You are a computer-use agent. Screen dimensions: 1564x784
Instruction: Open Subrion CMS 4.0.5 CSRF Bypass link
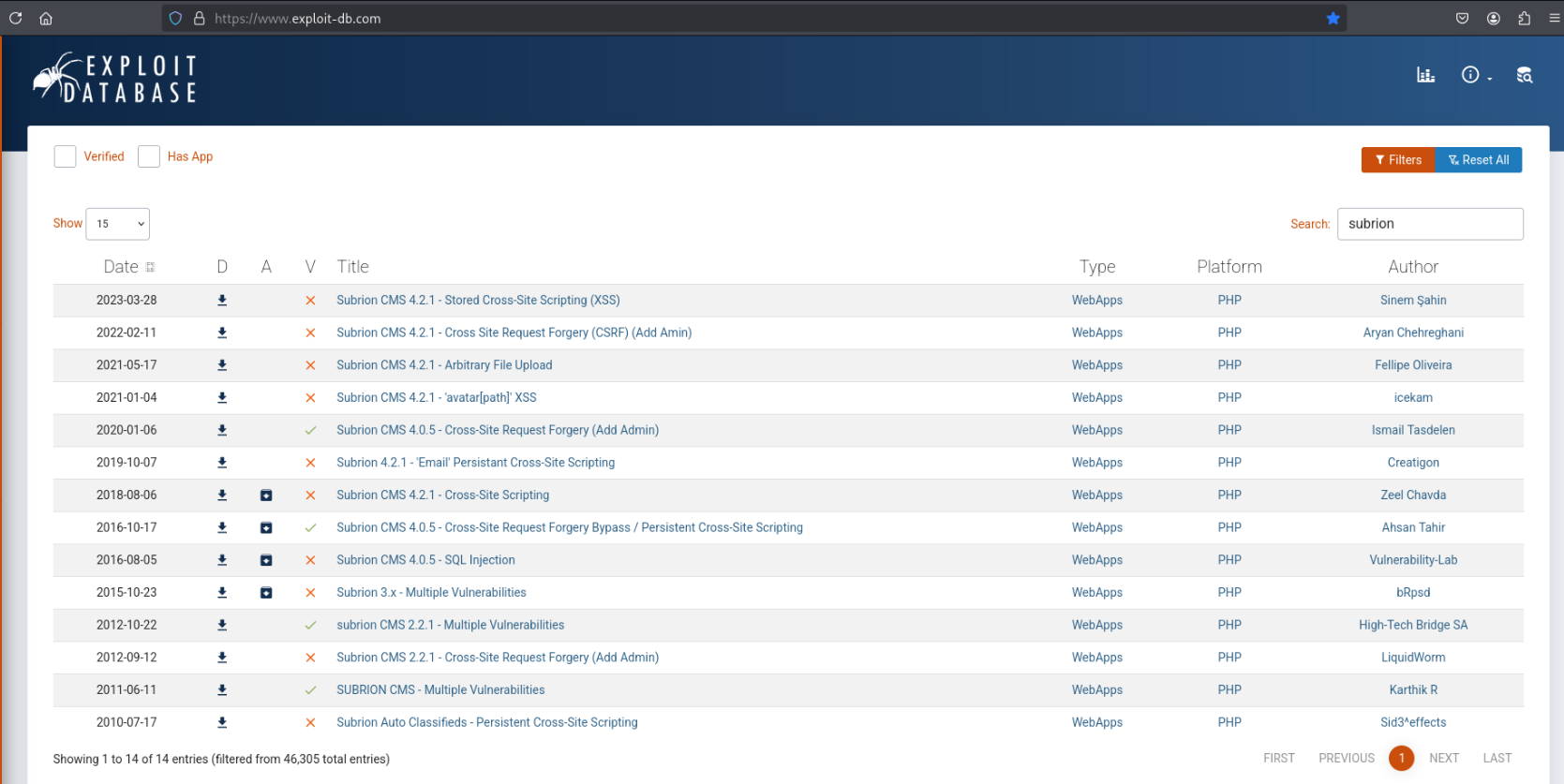click(570, 528)
